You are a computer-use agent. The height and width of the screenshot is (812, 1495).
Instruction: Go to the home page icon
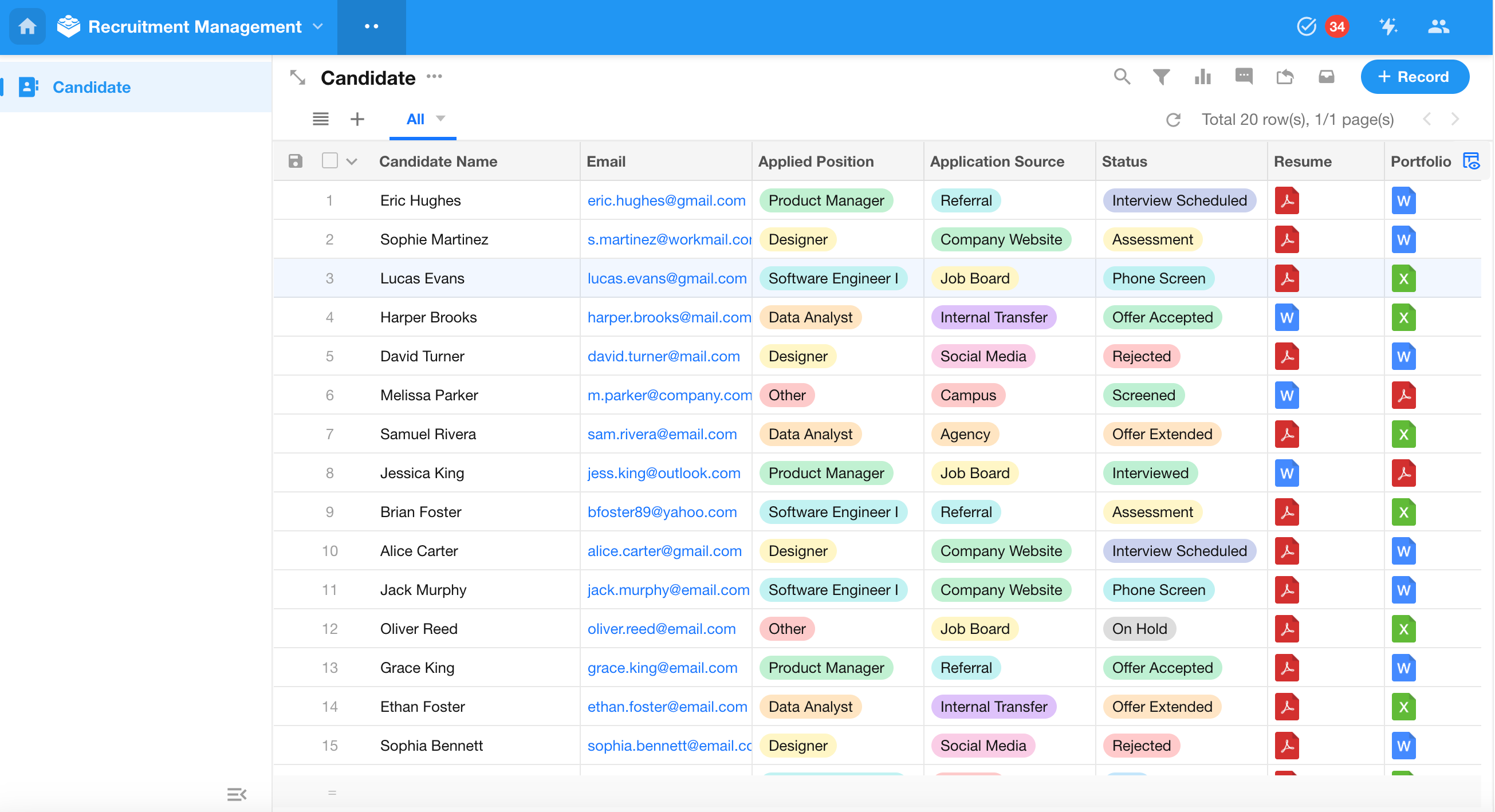[27, 27]
